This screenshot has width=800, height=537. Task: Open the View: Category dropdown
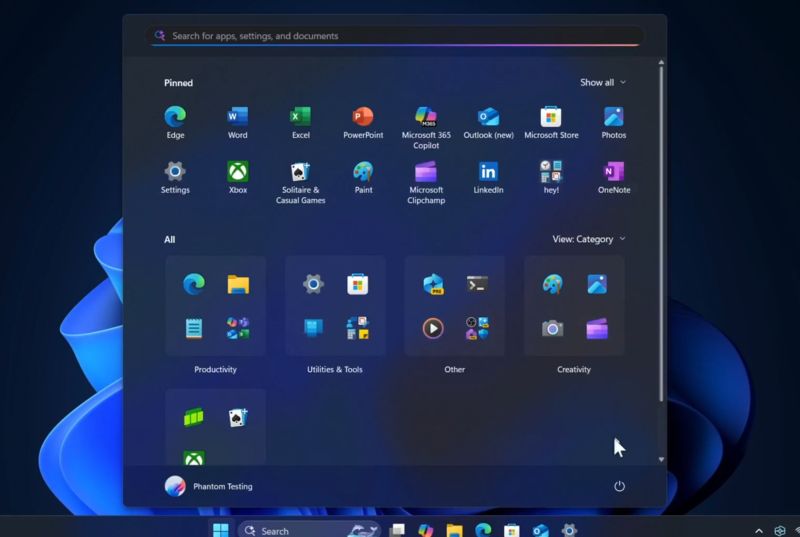click(x=589, y=239)
